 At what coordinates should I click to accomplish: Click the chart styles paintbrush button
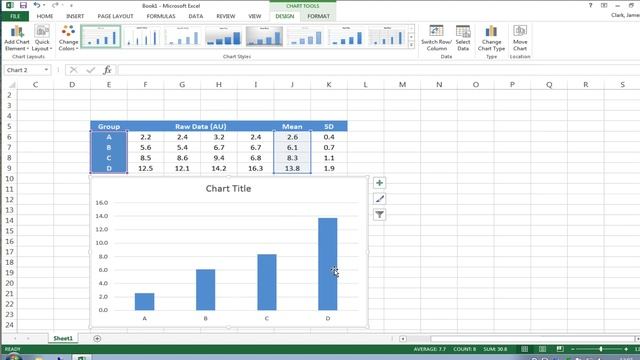(x=380, y=199)
